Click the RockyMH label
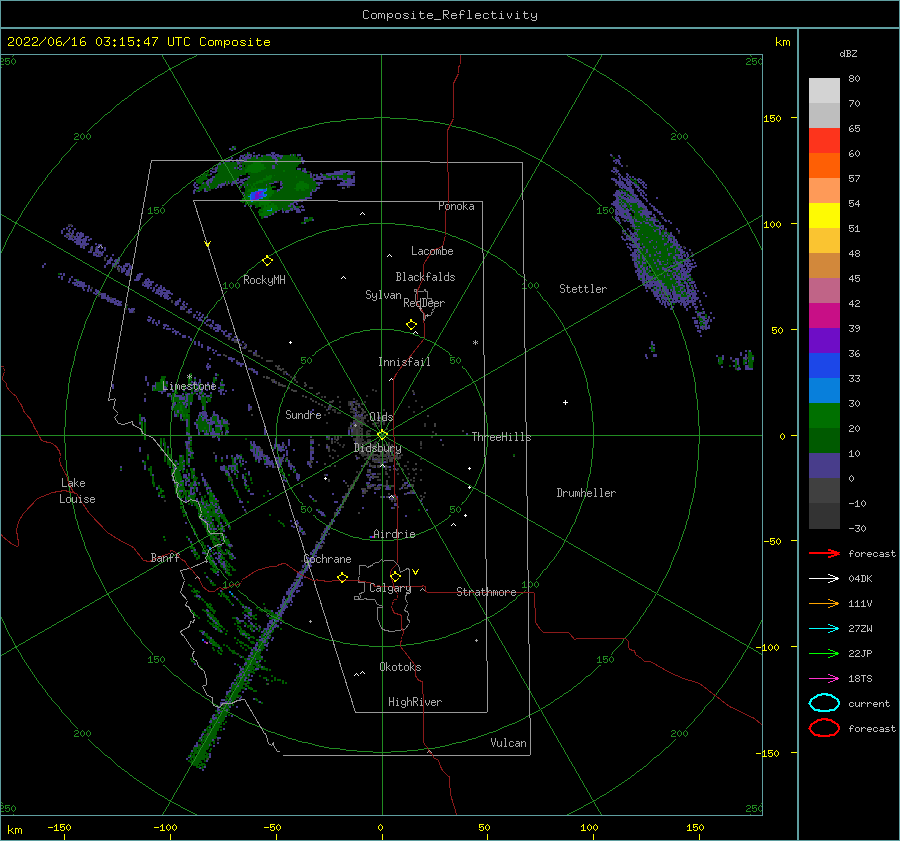This screenshot has width=900, height=841. point(264,280)
